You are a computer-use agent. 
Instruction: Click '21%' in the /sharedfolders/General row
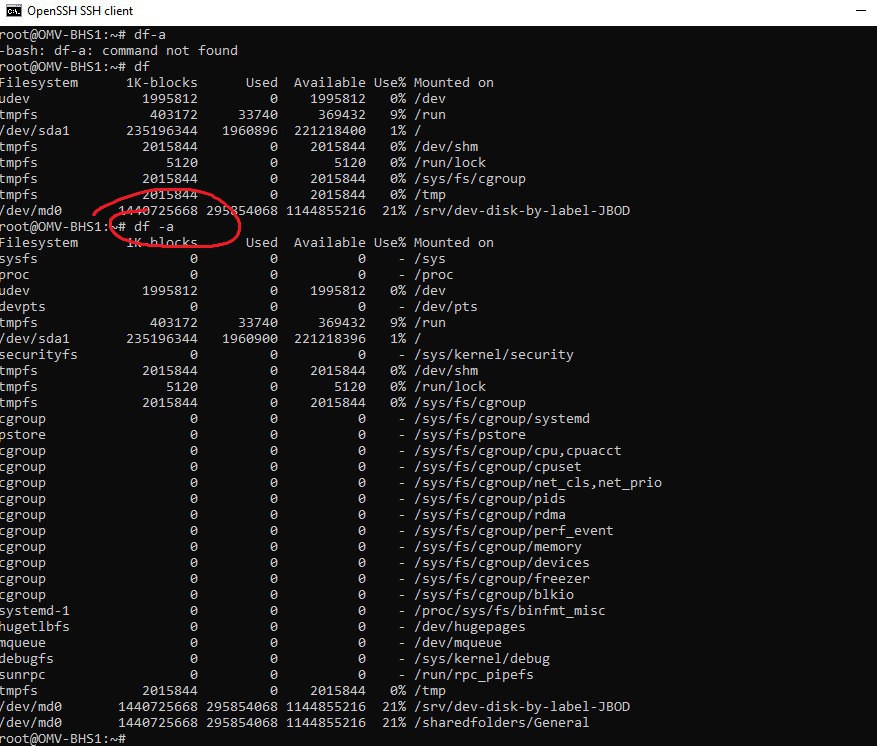click(x=394, y=723)
